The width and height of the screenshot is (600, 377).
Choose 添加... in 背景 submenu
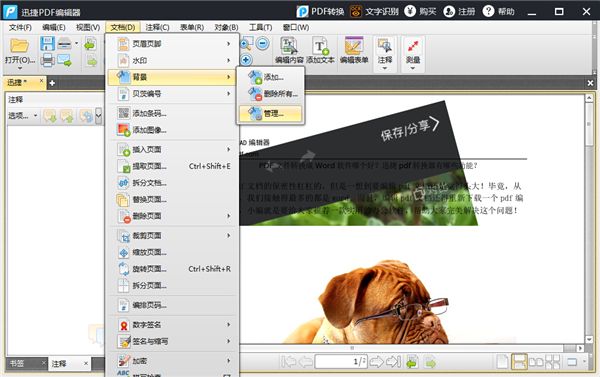[271, 77]
